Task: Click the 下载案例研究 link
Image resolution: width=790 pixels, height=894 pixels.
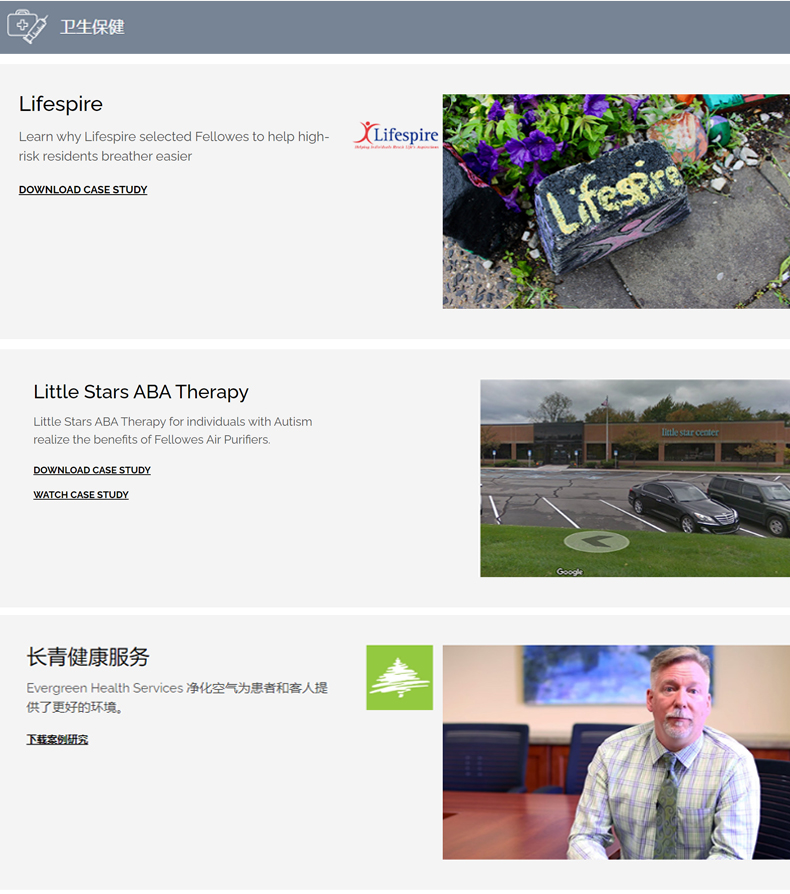Action: pos(57,739)
